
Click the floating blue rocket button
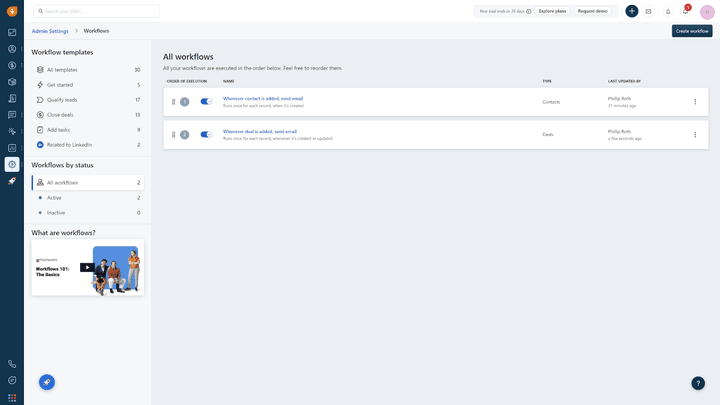tap(47, 382)
